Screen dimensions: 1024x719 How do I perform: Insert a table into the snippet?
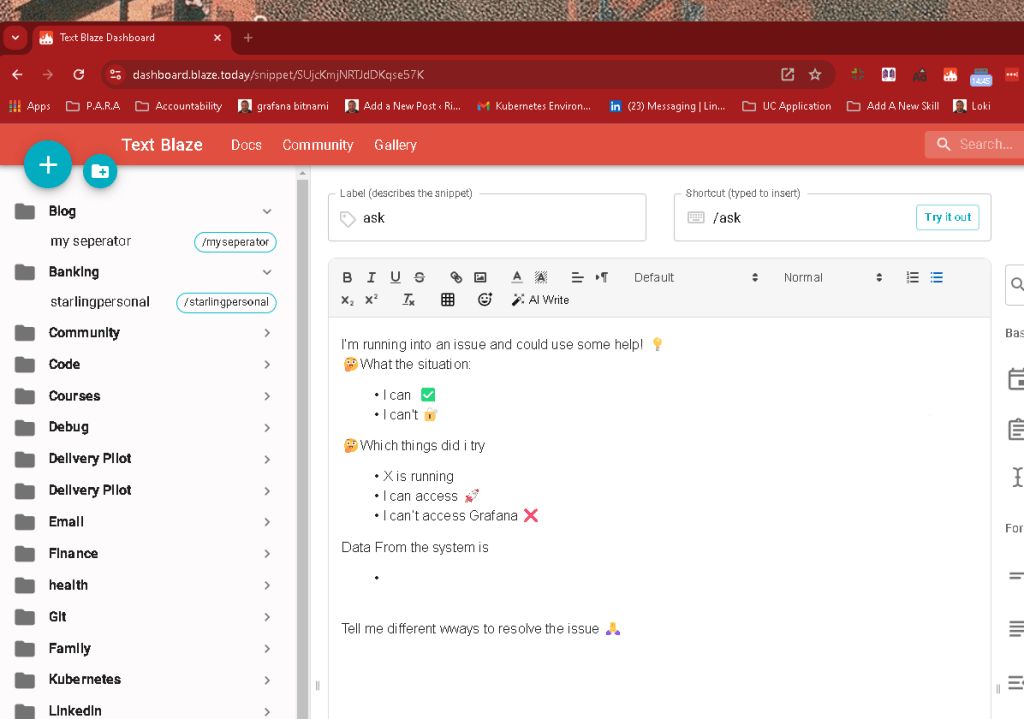click(447, 300)
